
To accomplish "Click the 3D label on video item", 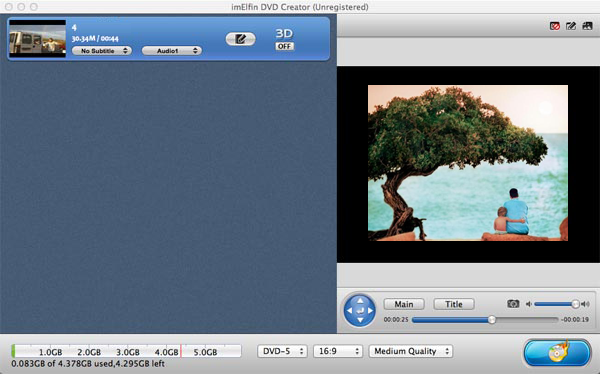I will click(x=284, y=34).
